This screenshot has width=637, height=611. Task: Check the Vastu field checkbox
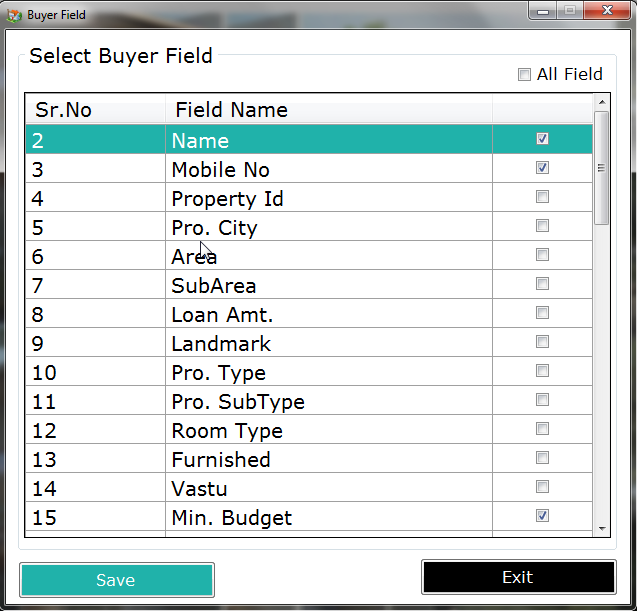coord(542,487)
